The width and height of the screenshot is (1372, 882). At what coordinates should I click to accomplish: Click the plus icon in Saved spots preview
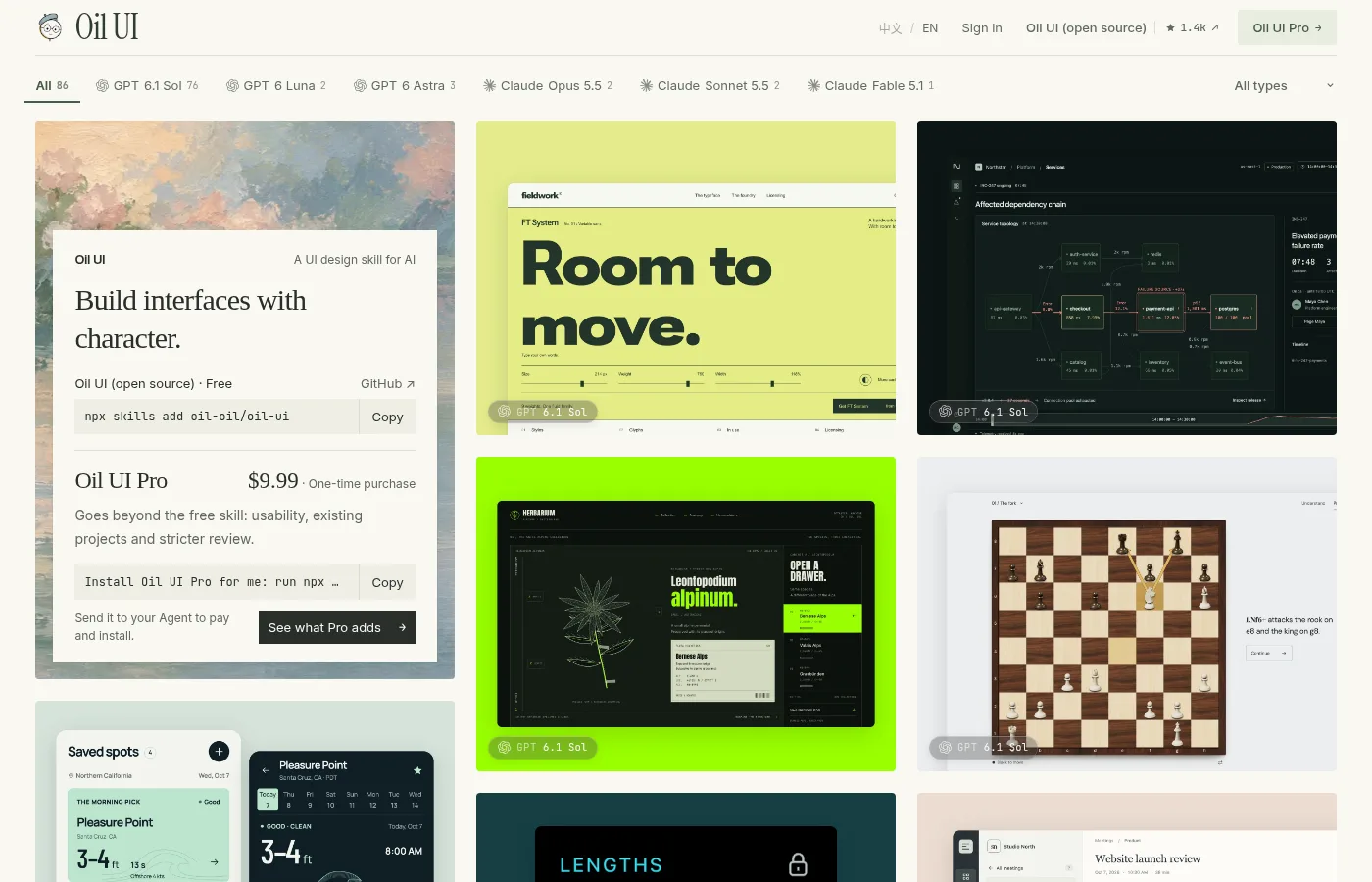click(x=219, y=752)
